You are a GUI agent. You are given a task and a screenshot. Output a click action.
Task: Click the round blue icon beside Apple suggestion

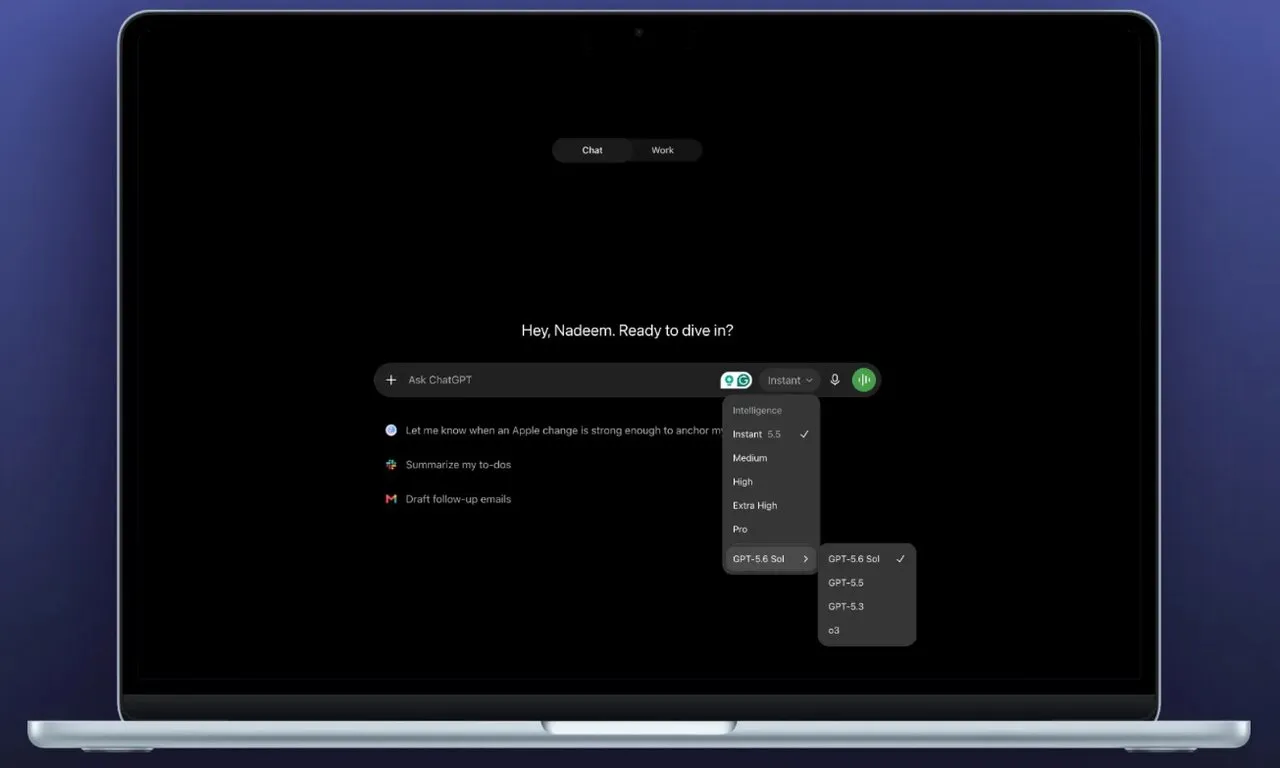391,430
